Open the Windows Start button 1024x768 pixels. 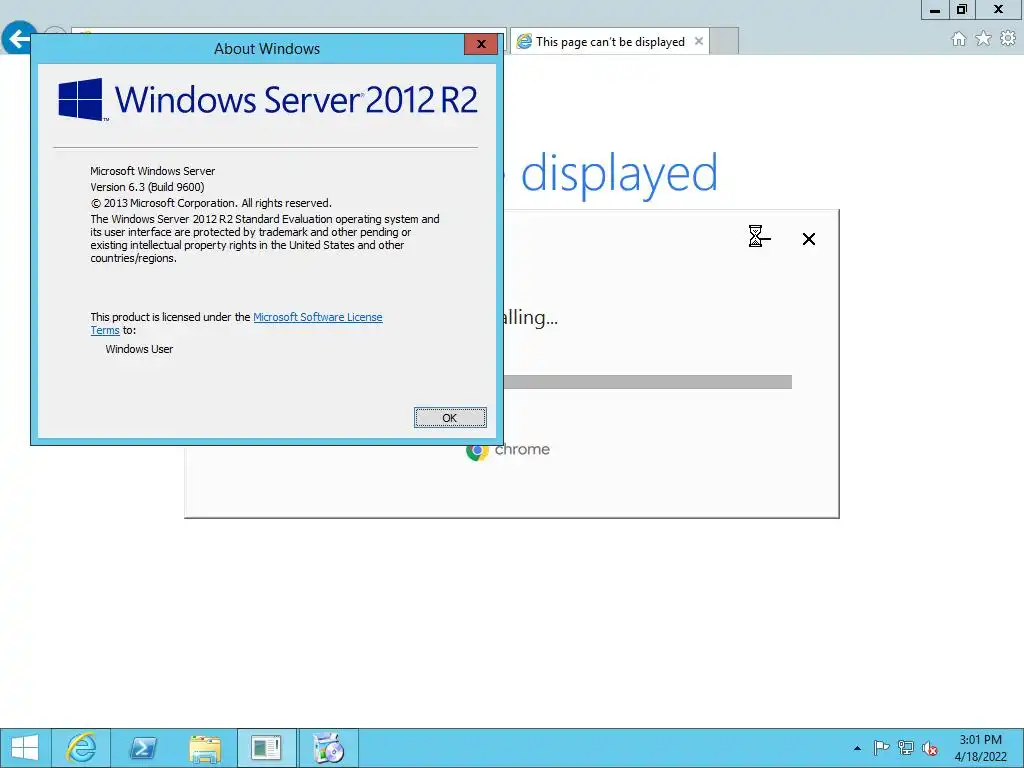pyautogui.click(x=25, y=748)
